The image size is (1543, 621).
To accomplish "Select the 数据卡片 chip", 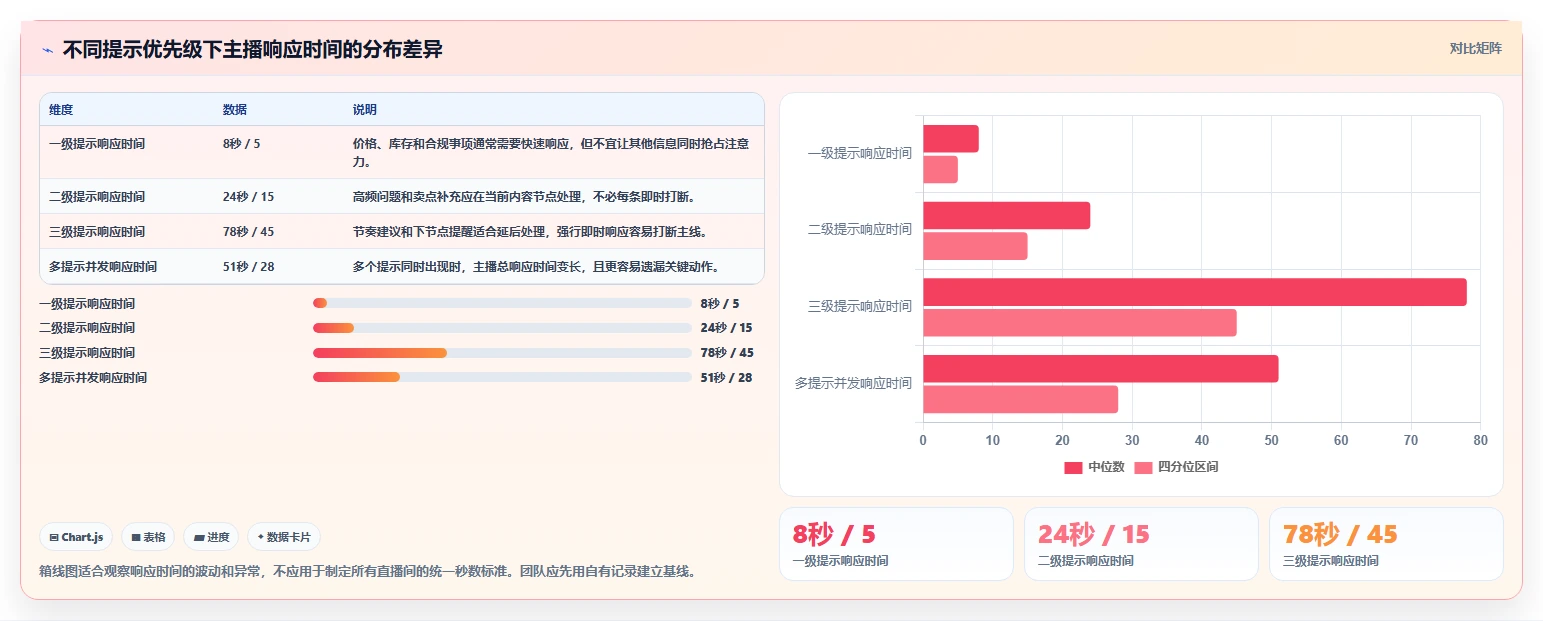I will tap(284, 537).
